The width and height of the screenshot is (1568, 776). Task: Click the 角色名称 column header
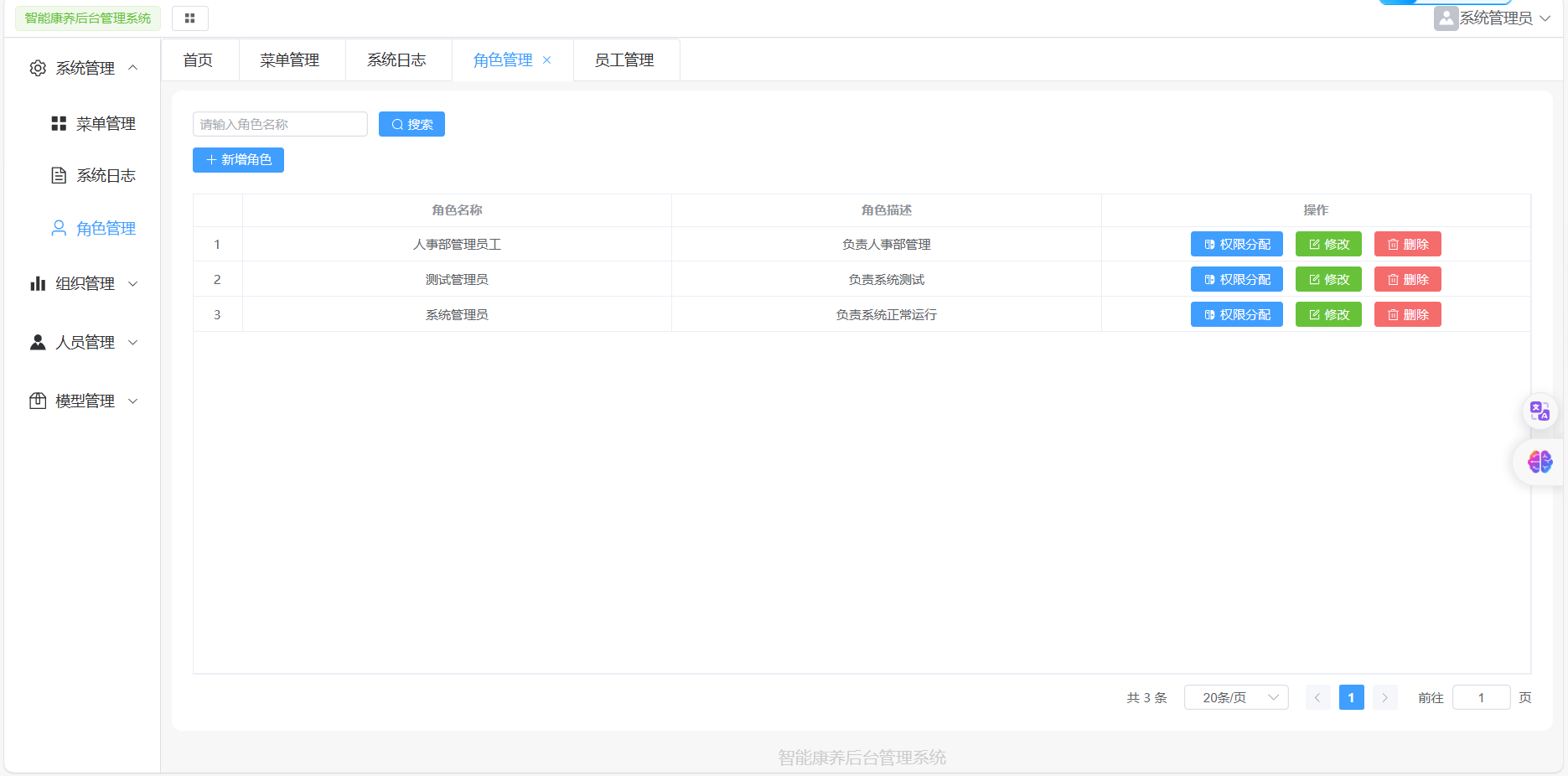click(457, 210)
